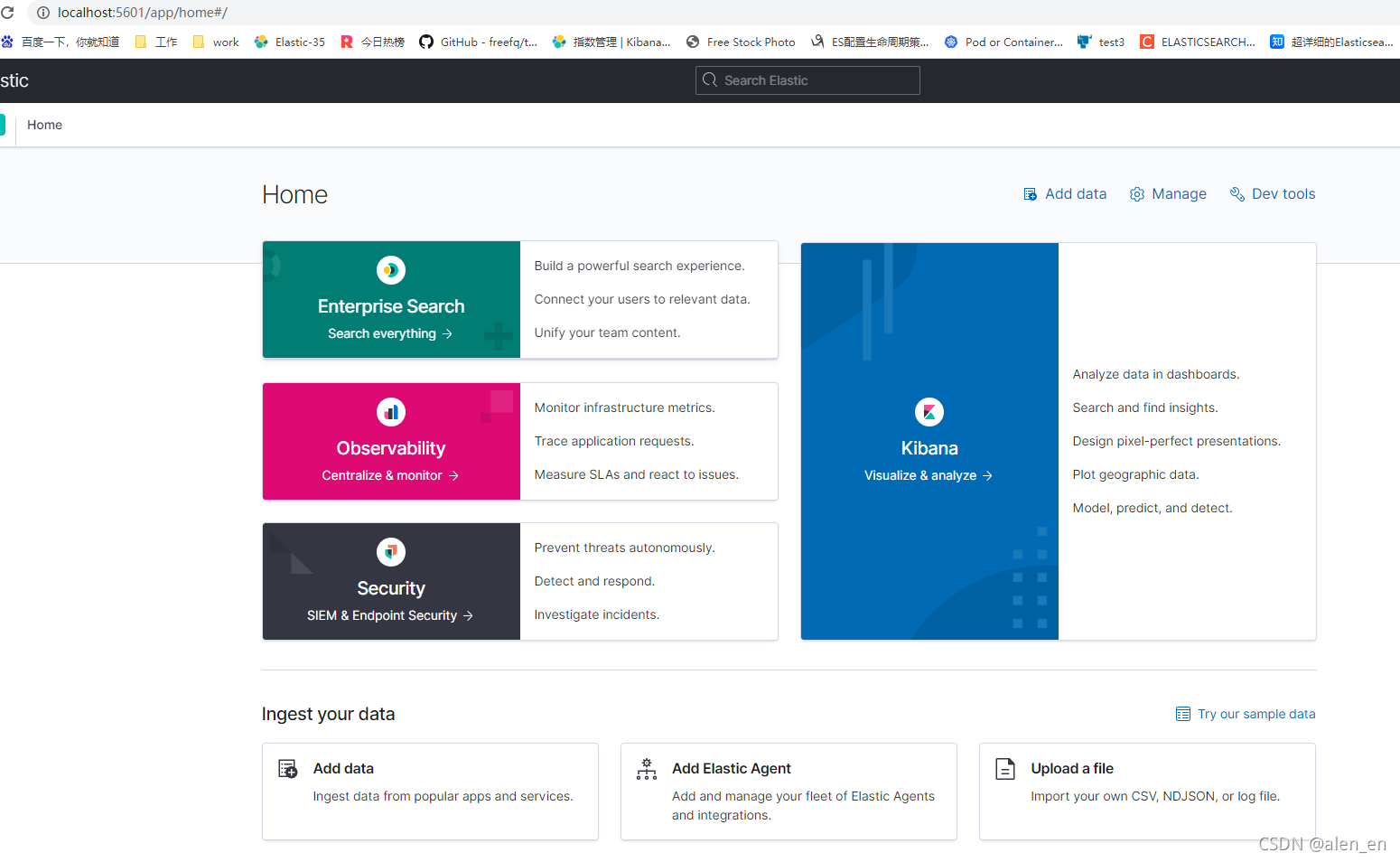The height and width of the screenshot is (862, 1400).
Task: Click 'Prevent threats autonomously.' text
Action: point(625,548)
